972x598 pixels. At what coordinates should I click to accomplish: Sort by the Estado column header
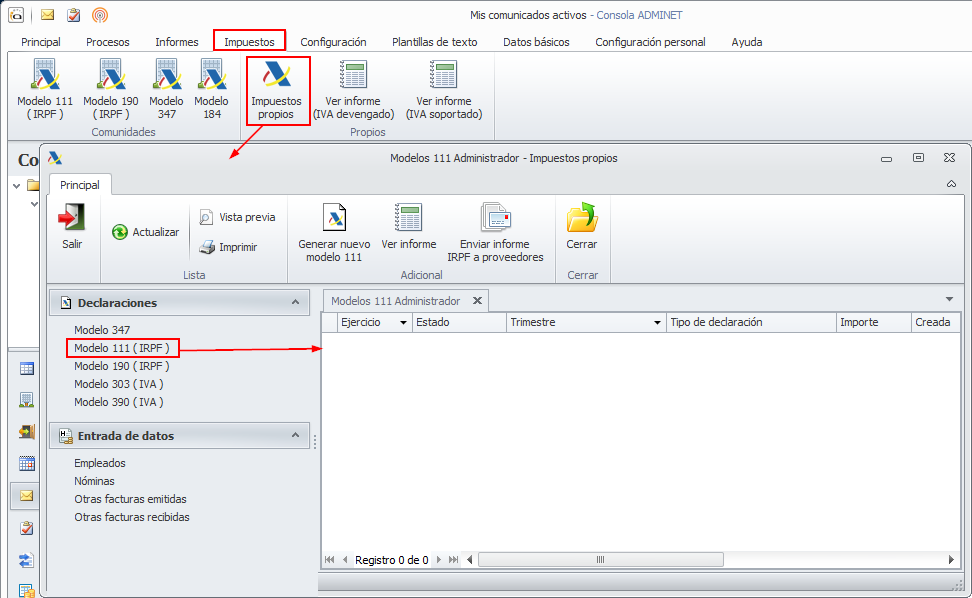459,323
